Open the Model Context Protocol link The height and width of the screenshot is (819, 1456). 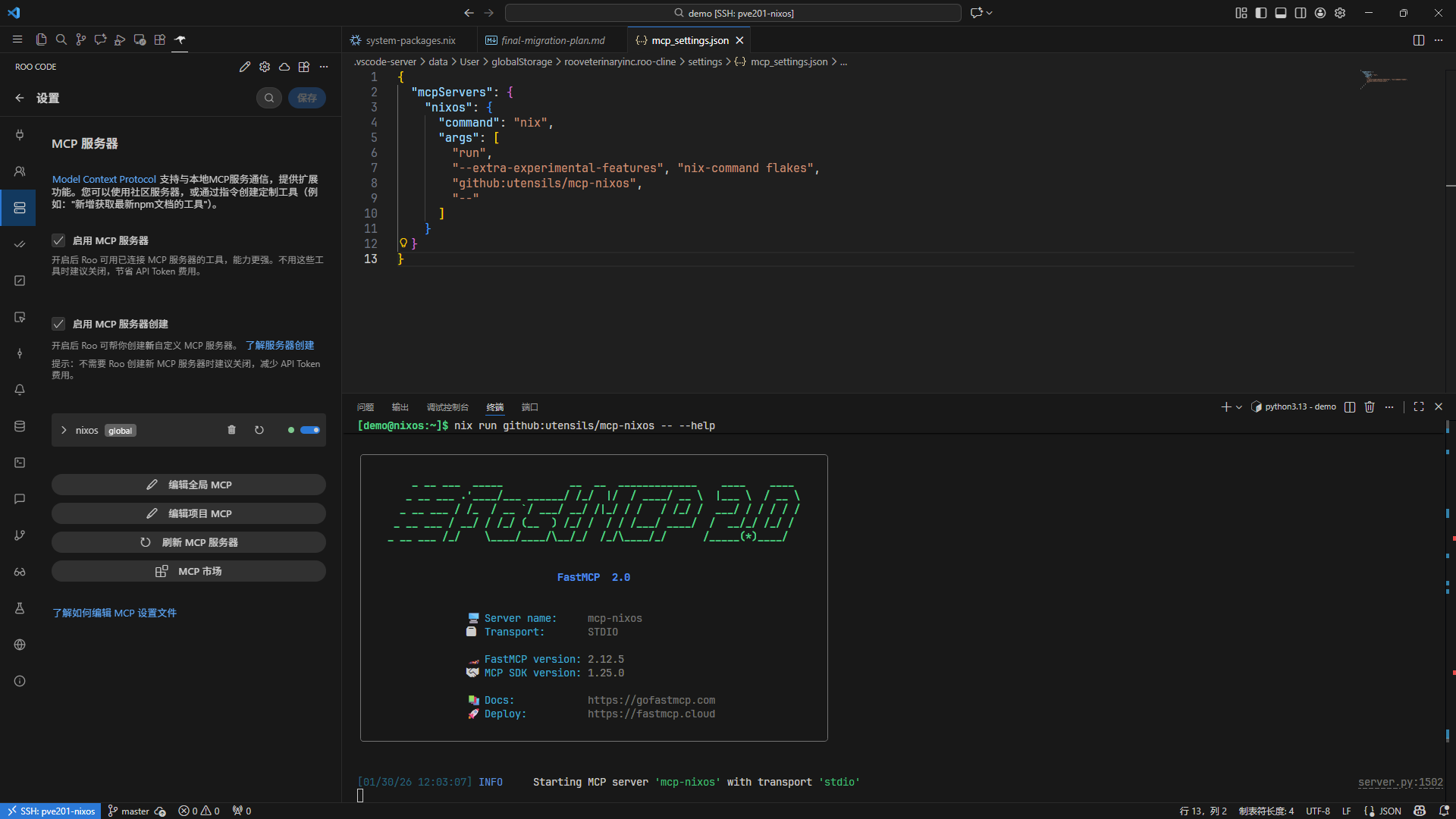pyautogui.click(x=104, y=179)
